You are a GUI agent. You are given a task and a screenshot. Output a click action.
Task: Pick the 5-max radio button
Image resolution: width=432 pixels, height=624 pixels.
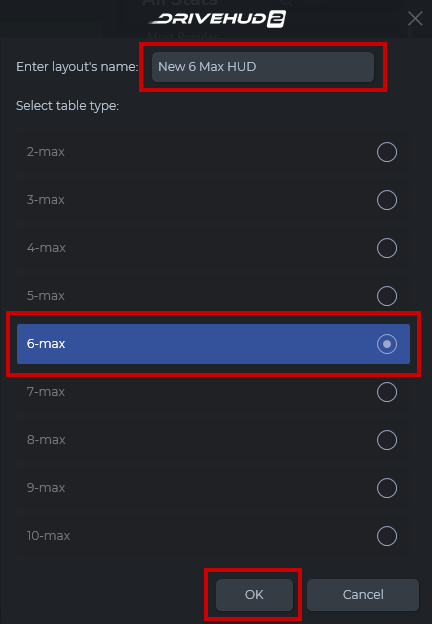[387, 296]
